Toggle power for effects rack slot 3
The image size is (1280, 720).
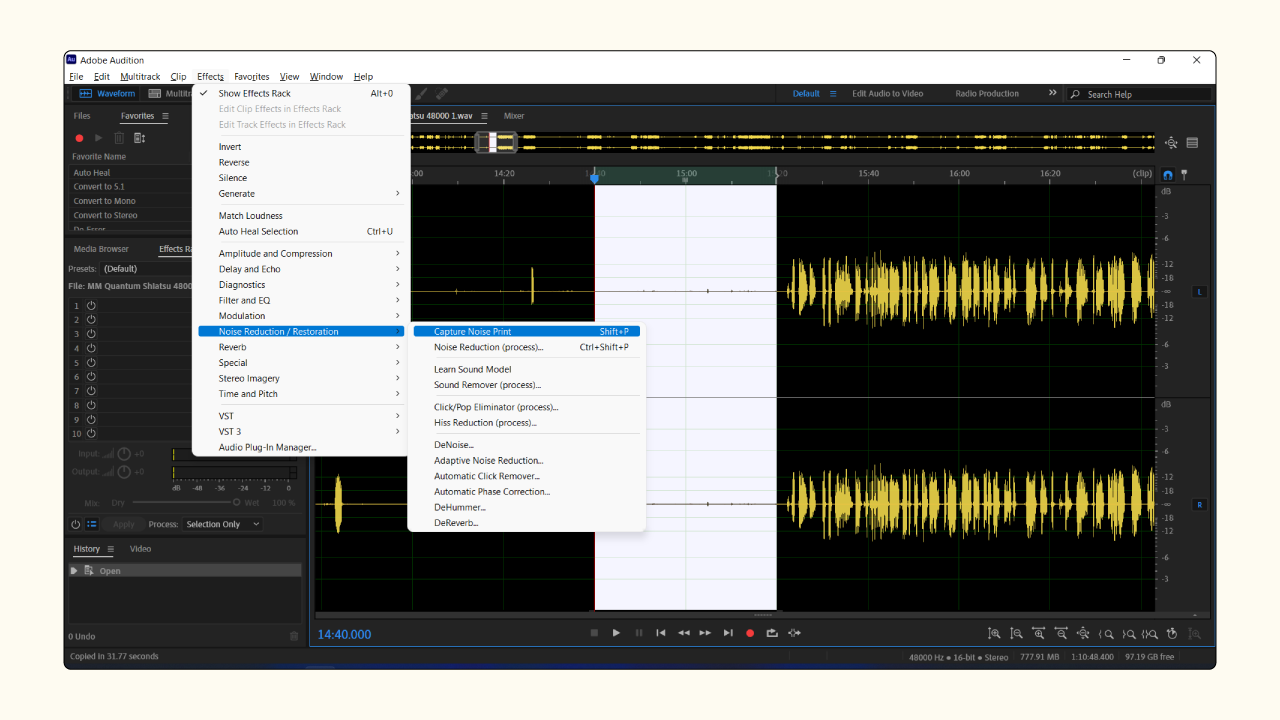coord(91,334)
